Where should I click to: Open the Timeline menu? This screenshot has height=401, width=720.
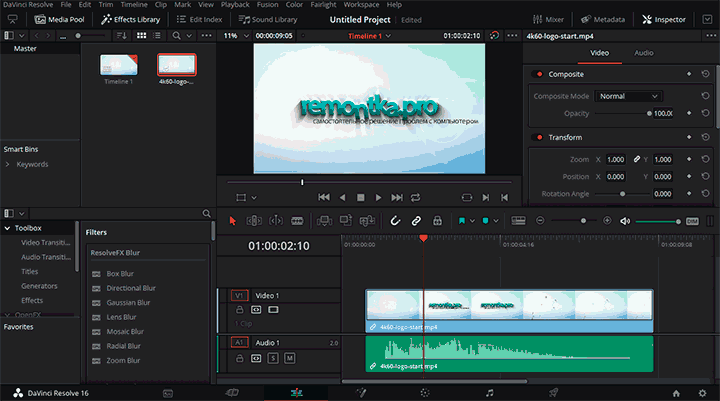[x=134, y=5]
